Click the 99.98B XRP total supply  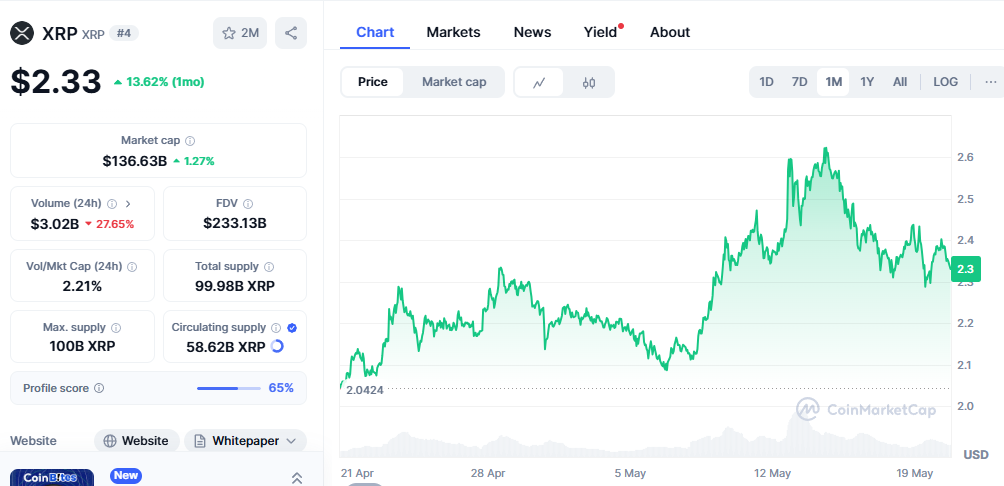pyautogui.click(x=235, y=286)
